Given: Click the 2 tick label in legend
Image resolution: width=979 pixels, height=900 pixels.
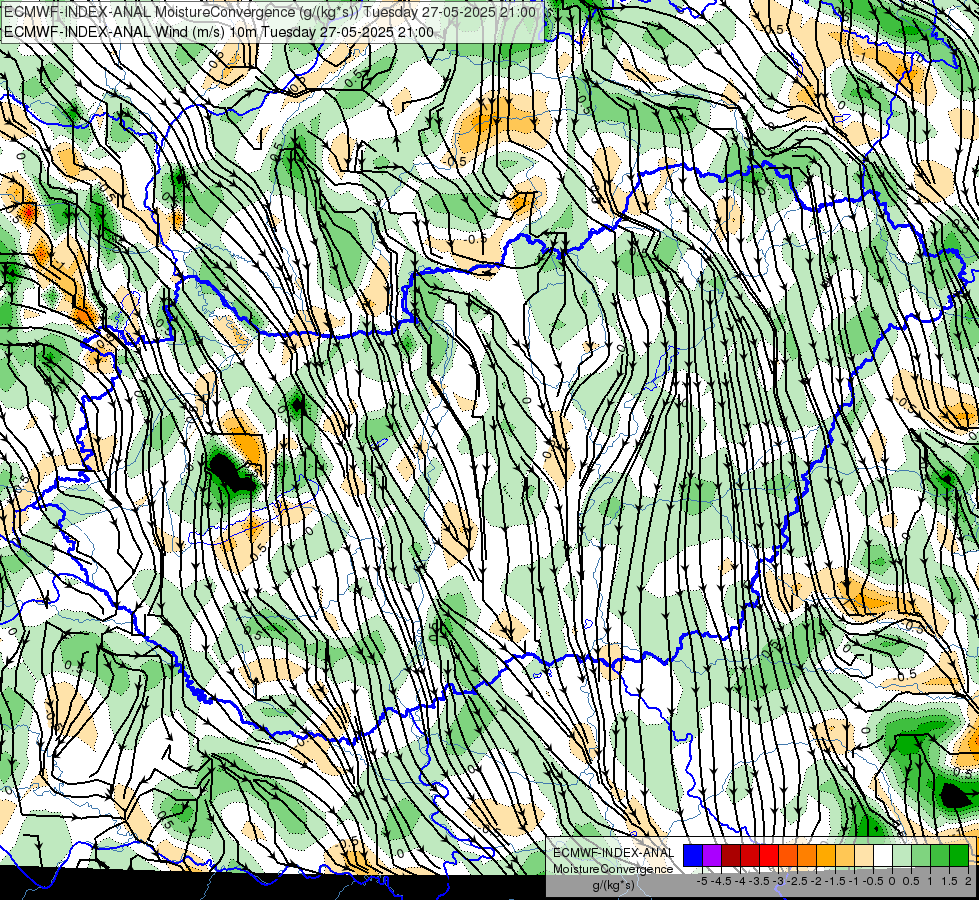Looking at the screenshot, I should (968, 881).
